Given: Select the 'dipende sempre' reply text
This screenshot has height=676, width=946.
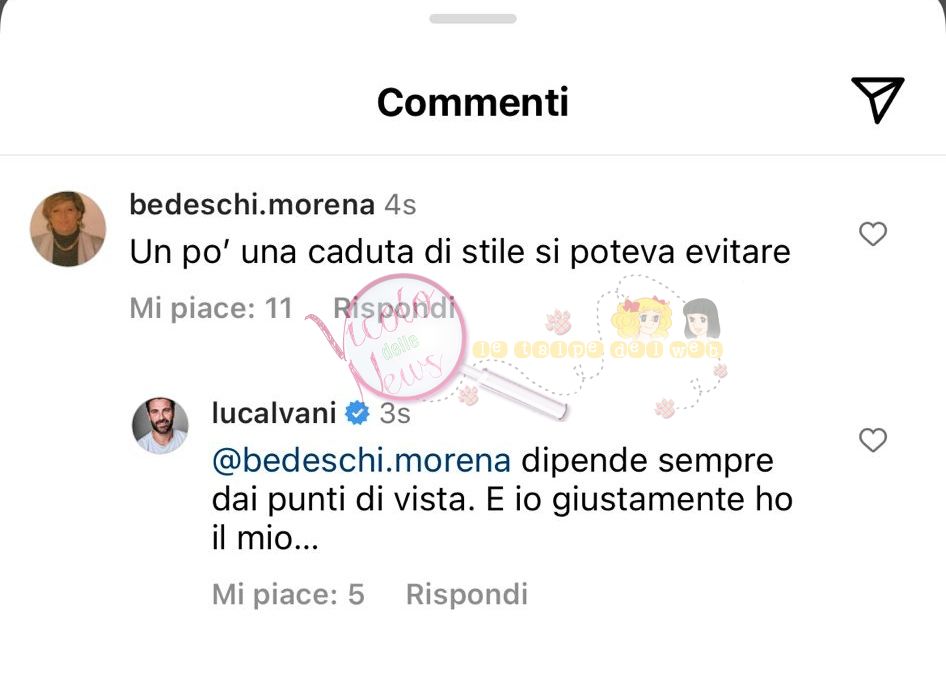Looking at the screenshot, I should (647, 461).
